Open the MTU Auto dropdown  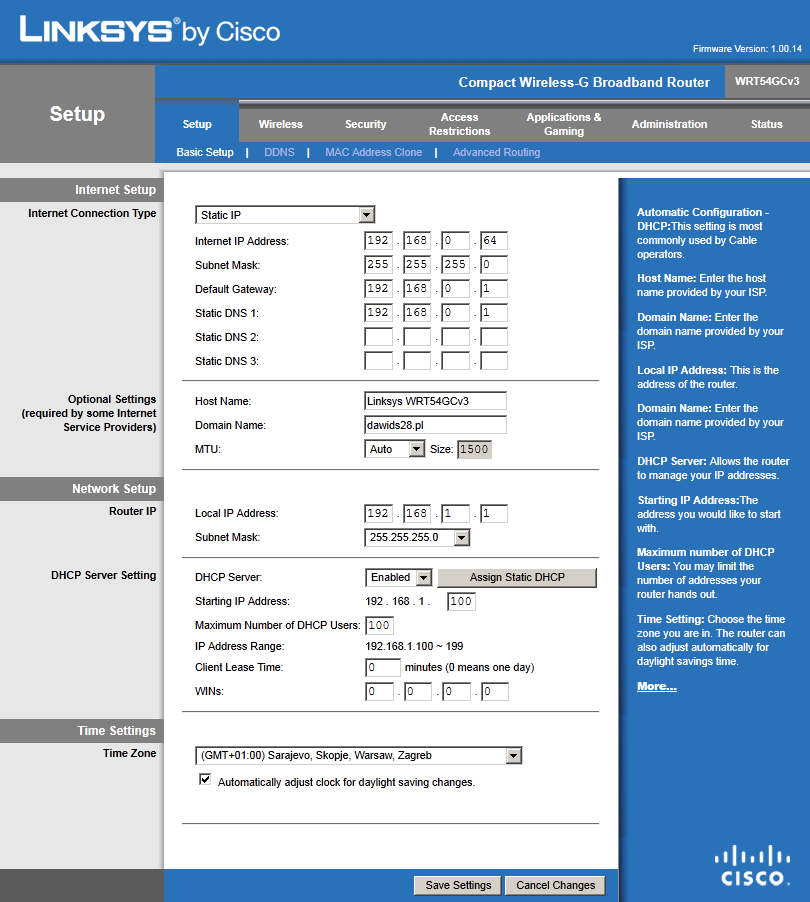(395, 449)
